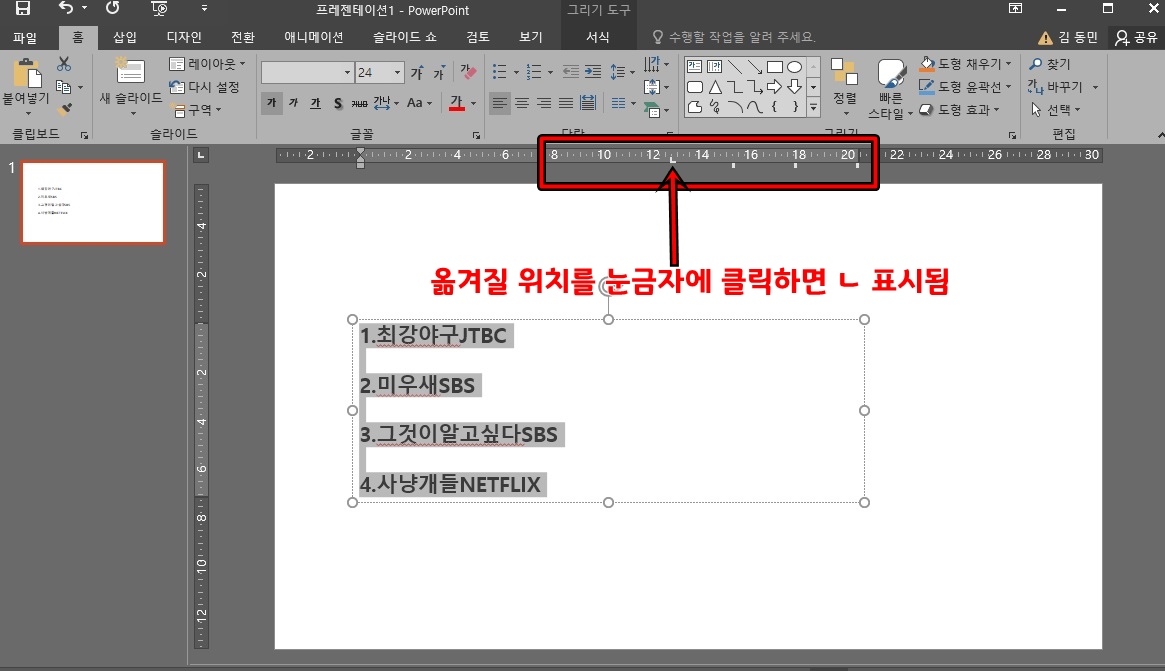Image resolution: width=1165 pixels, height=671 pixels.
Task: Increase list indent level icon
Action: pos(593,72)
